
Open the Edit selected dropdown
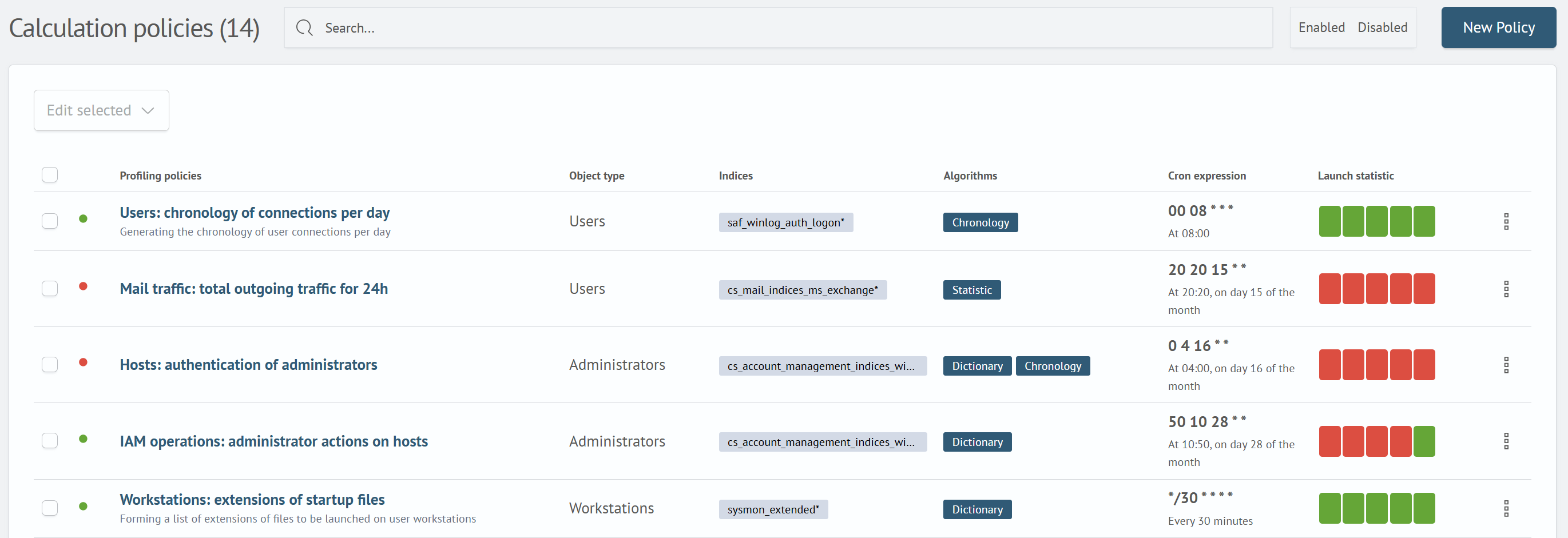click(101, 110)
